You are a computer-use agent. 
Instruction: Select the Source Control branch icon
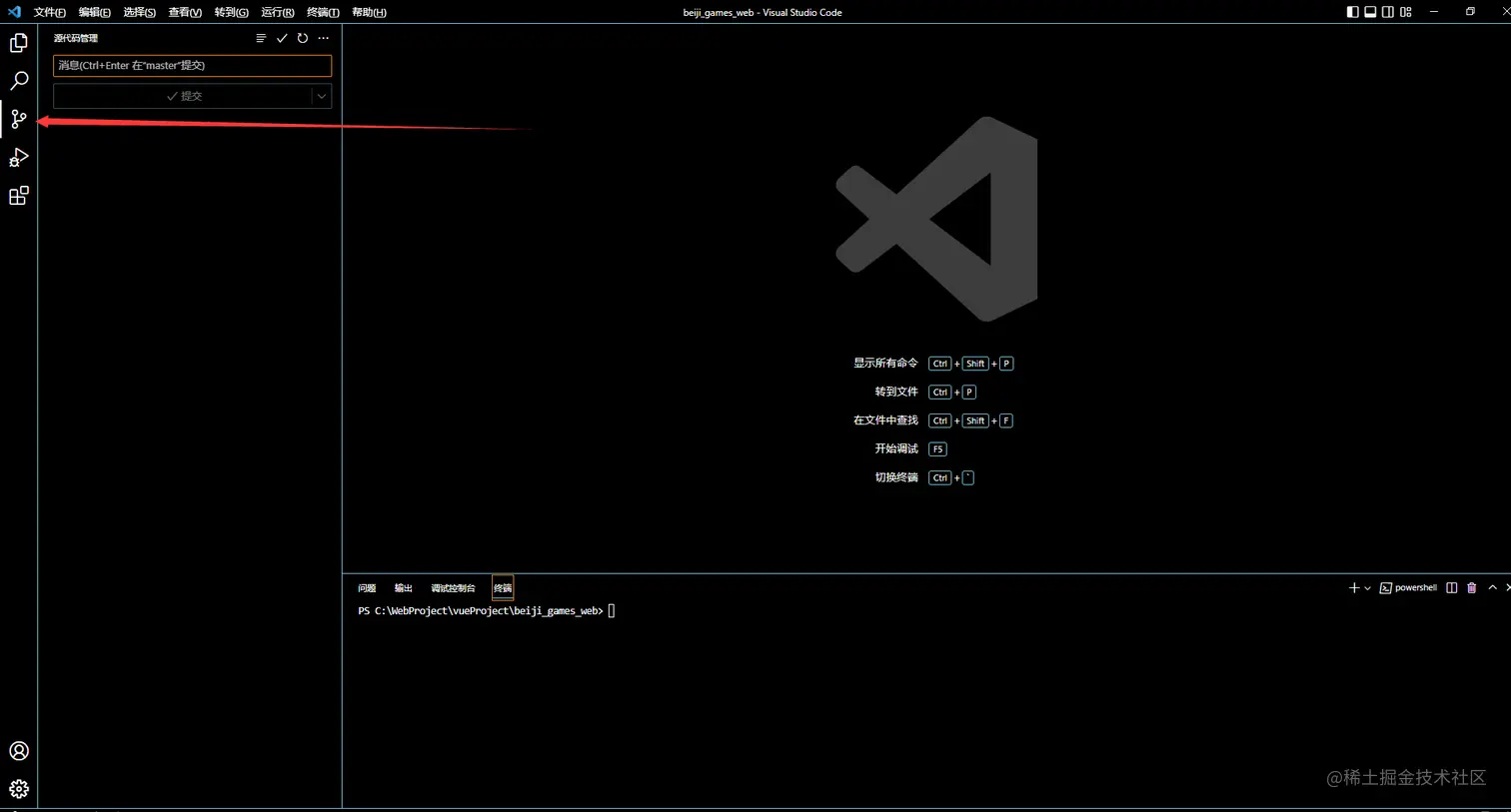tap(19, 119)
